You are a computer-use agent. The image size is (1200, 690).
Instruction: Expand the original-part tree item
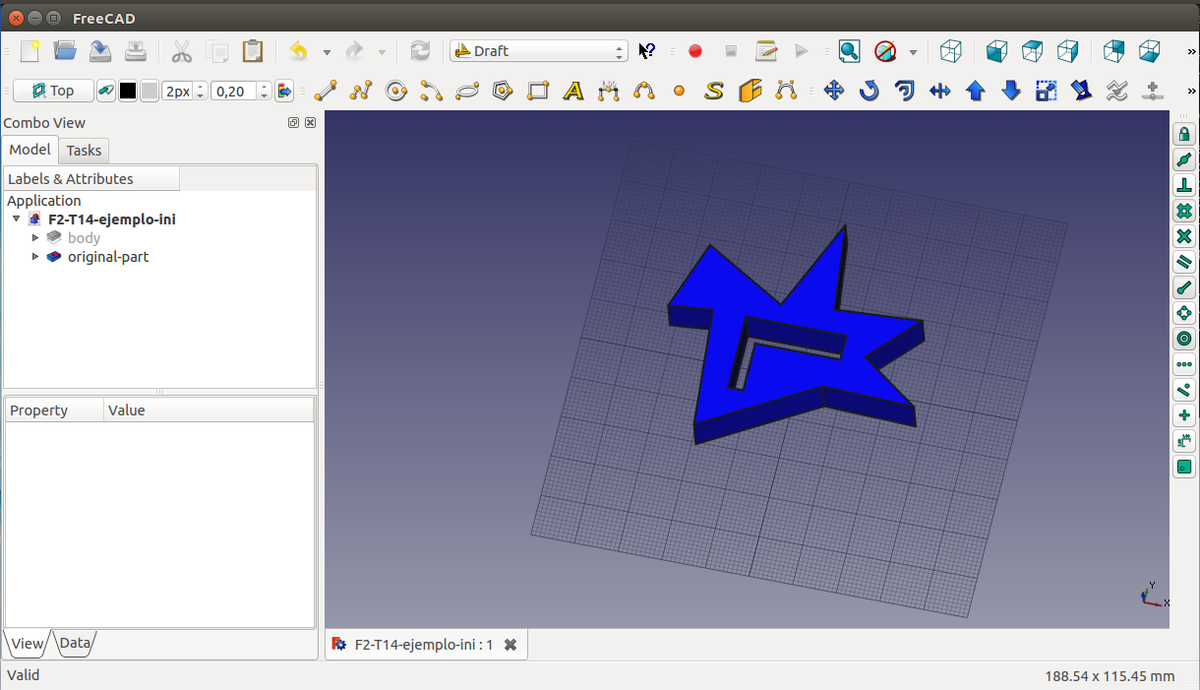[36, 257]
